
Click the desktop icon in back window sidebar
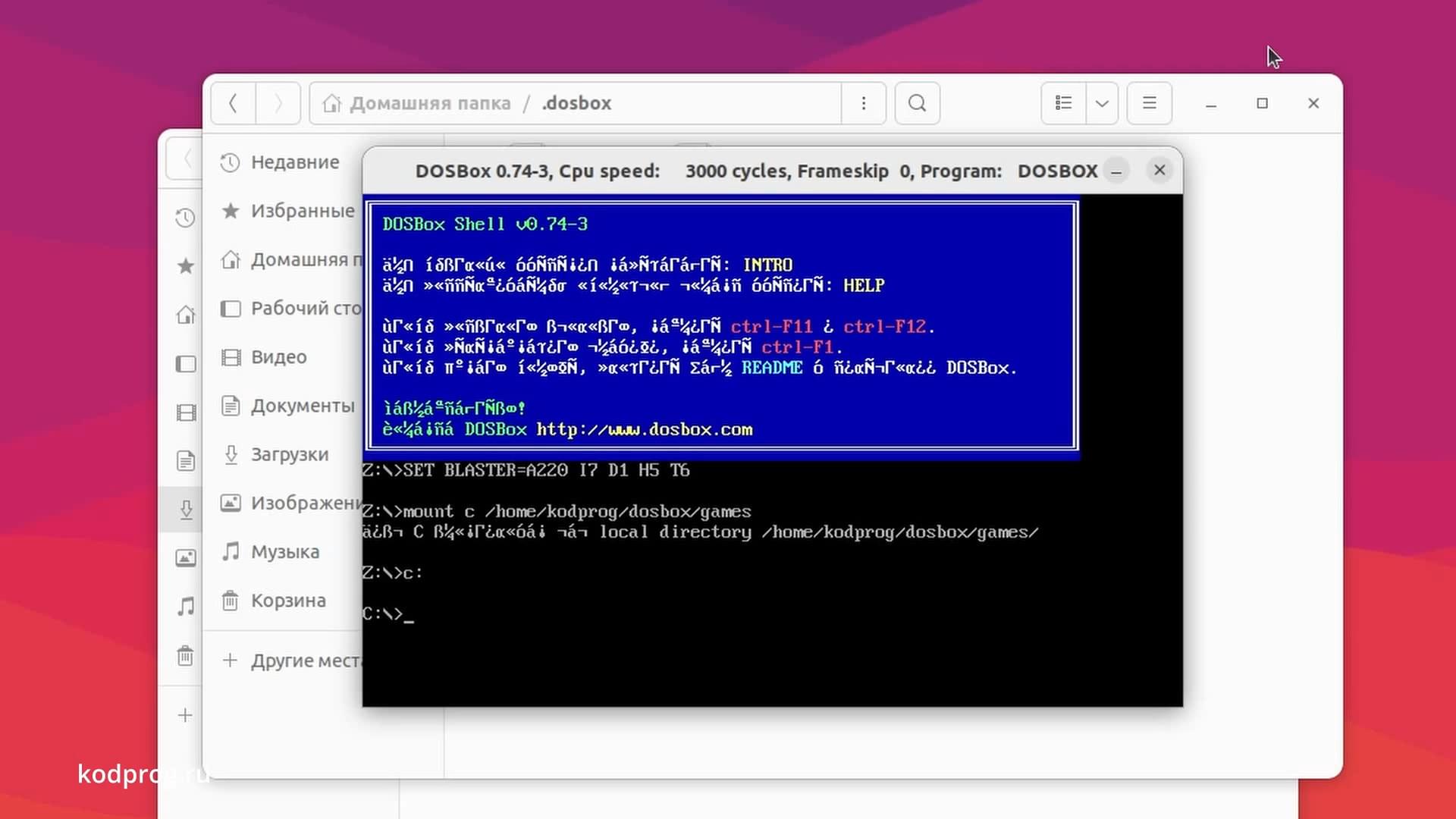[x=185, y=364]
